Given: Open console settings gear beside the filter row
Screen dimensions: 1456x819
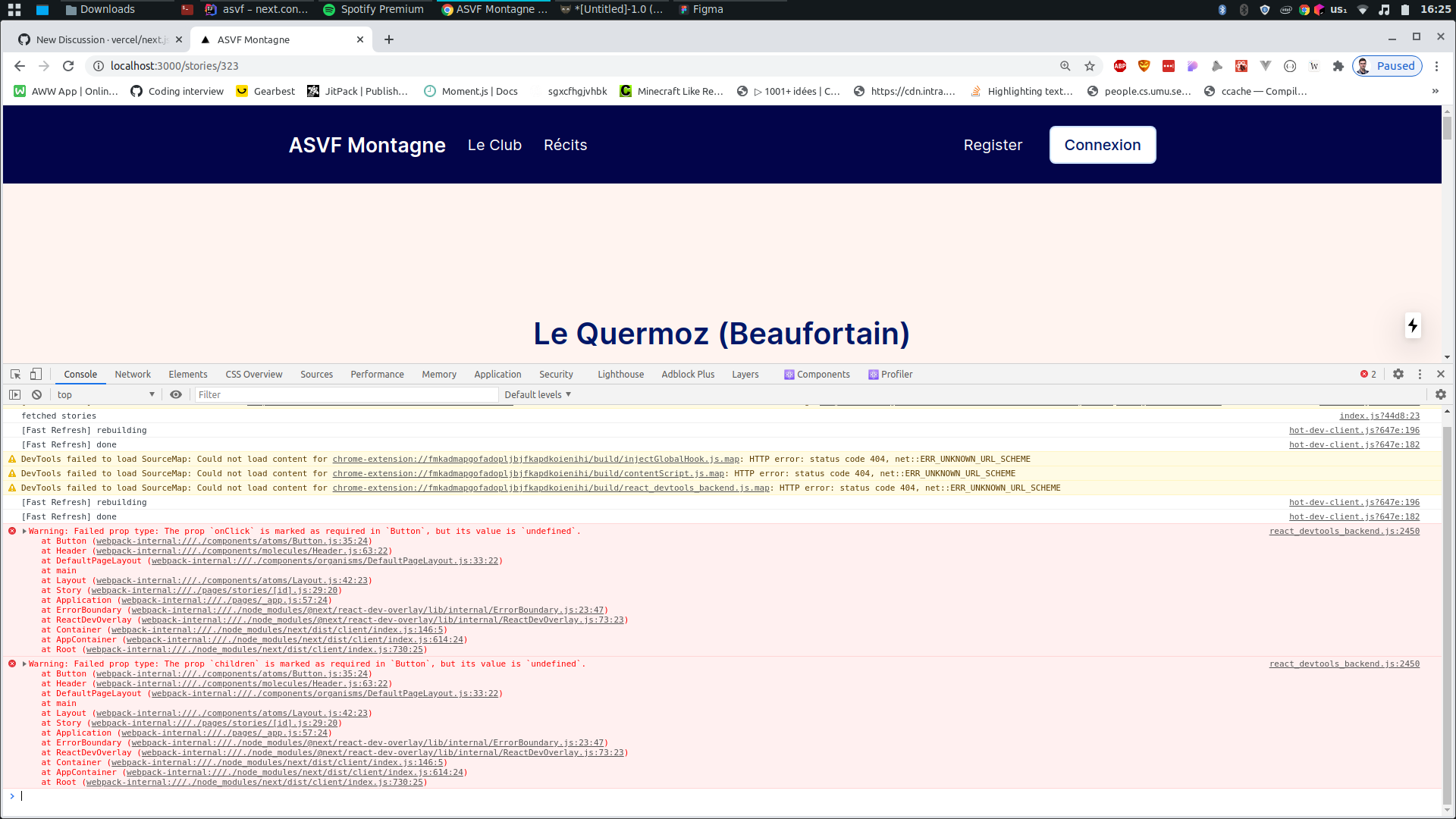Looking at the screenshot, I should [1441, 394].
